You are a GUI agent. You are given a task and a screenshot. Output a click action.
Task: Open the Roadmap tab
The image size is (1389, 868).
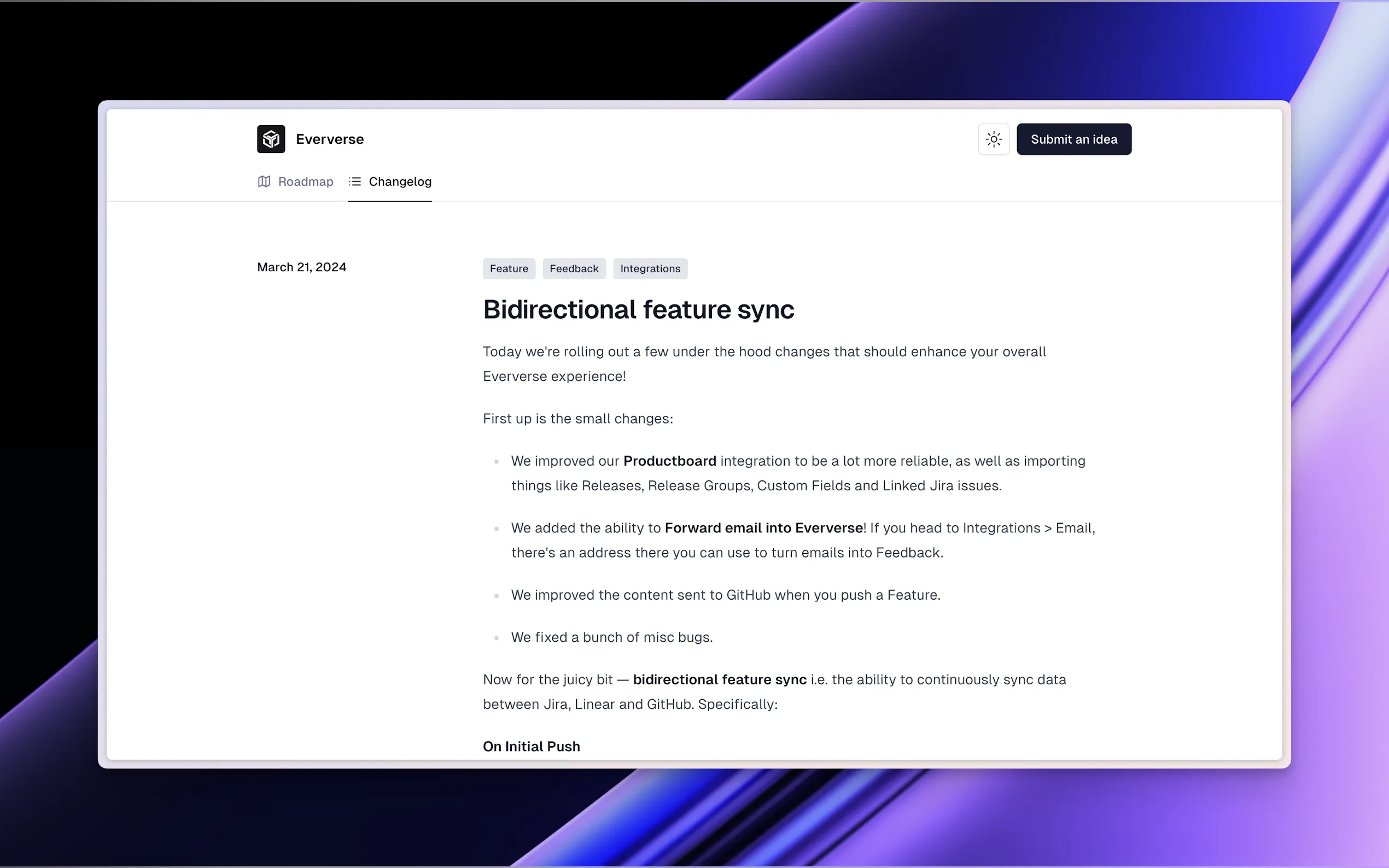305,181
